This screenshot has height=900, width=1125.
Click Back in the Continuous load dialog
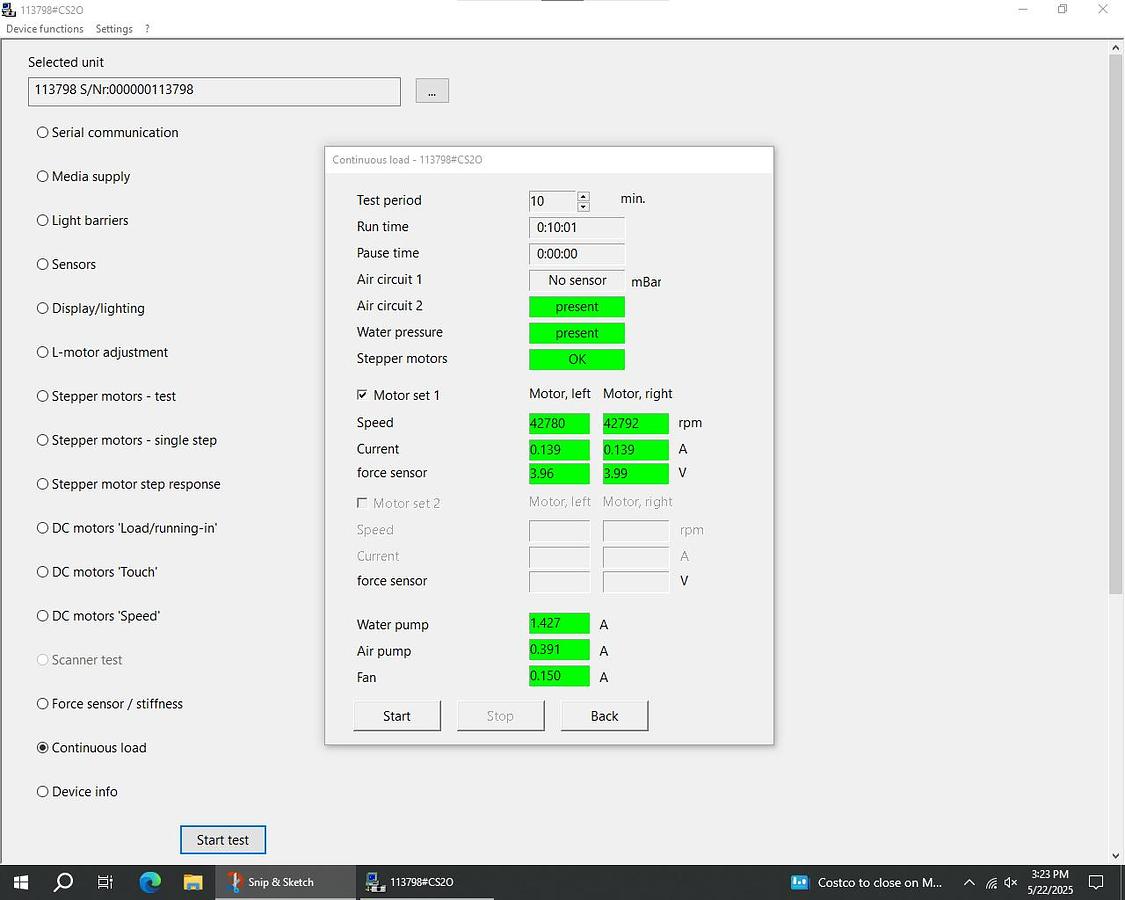click(x=604, y=716)
